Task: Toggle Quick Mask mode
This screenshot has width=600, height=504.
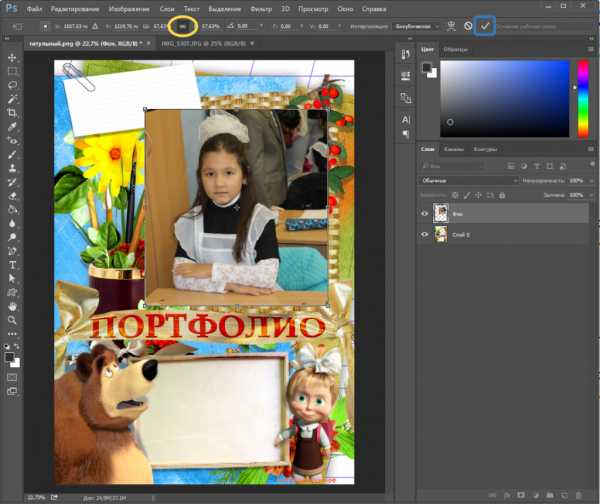Action: point(12,378)
